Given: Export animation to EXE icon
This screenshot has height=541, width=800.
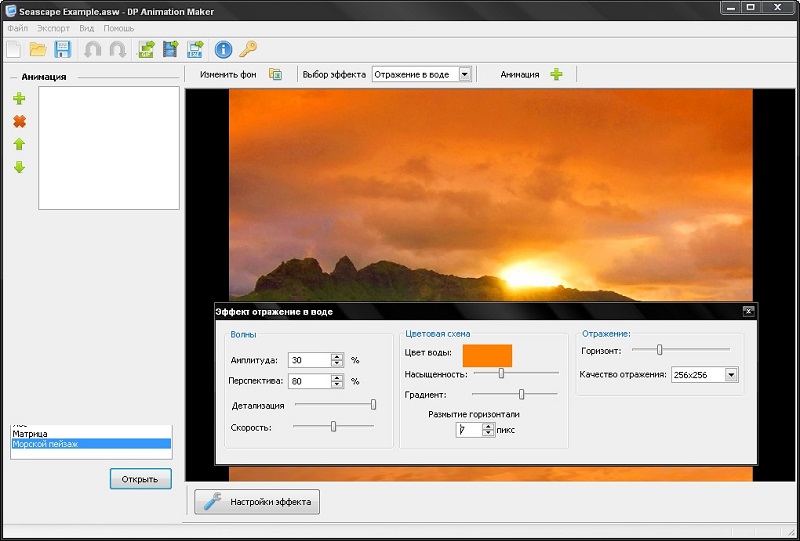Looking at the screenshot, I should point(195,50).
